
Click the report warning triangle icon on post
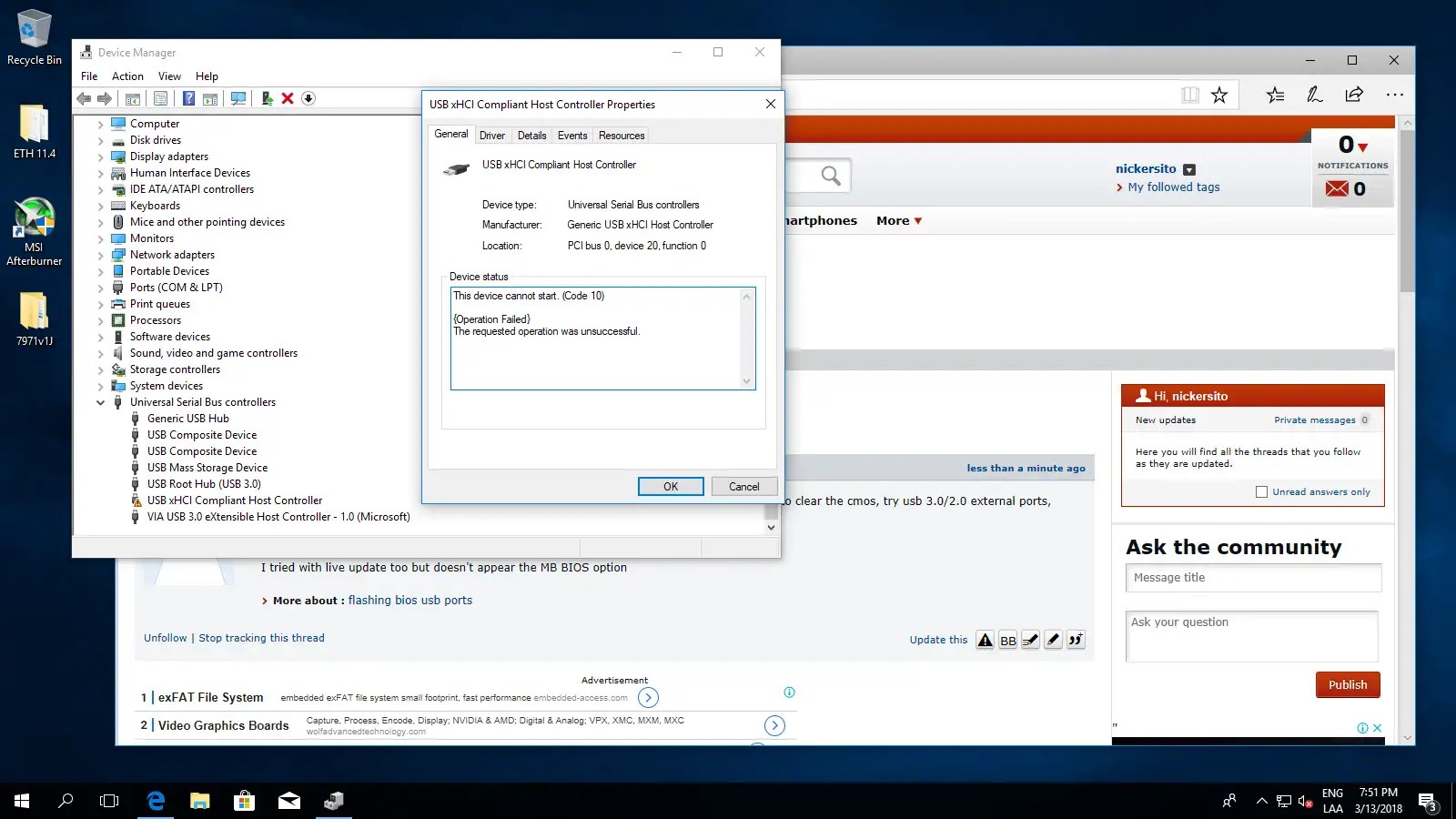[985, 640]
